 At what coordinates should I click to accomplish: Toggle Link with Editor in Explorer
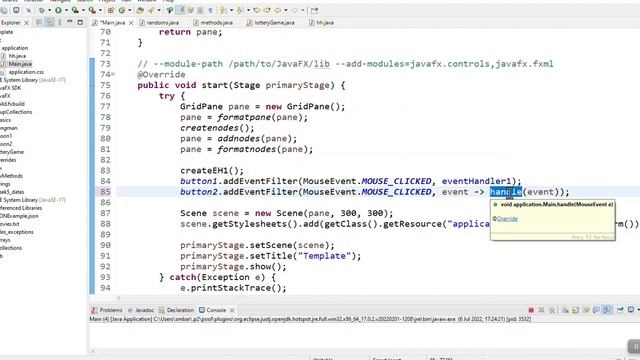pos(50,22)
